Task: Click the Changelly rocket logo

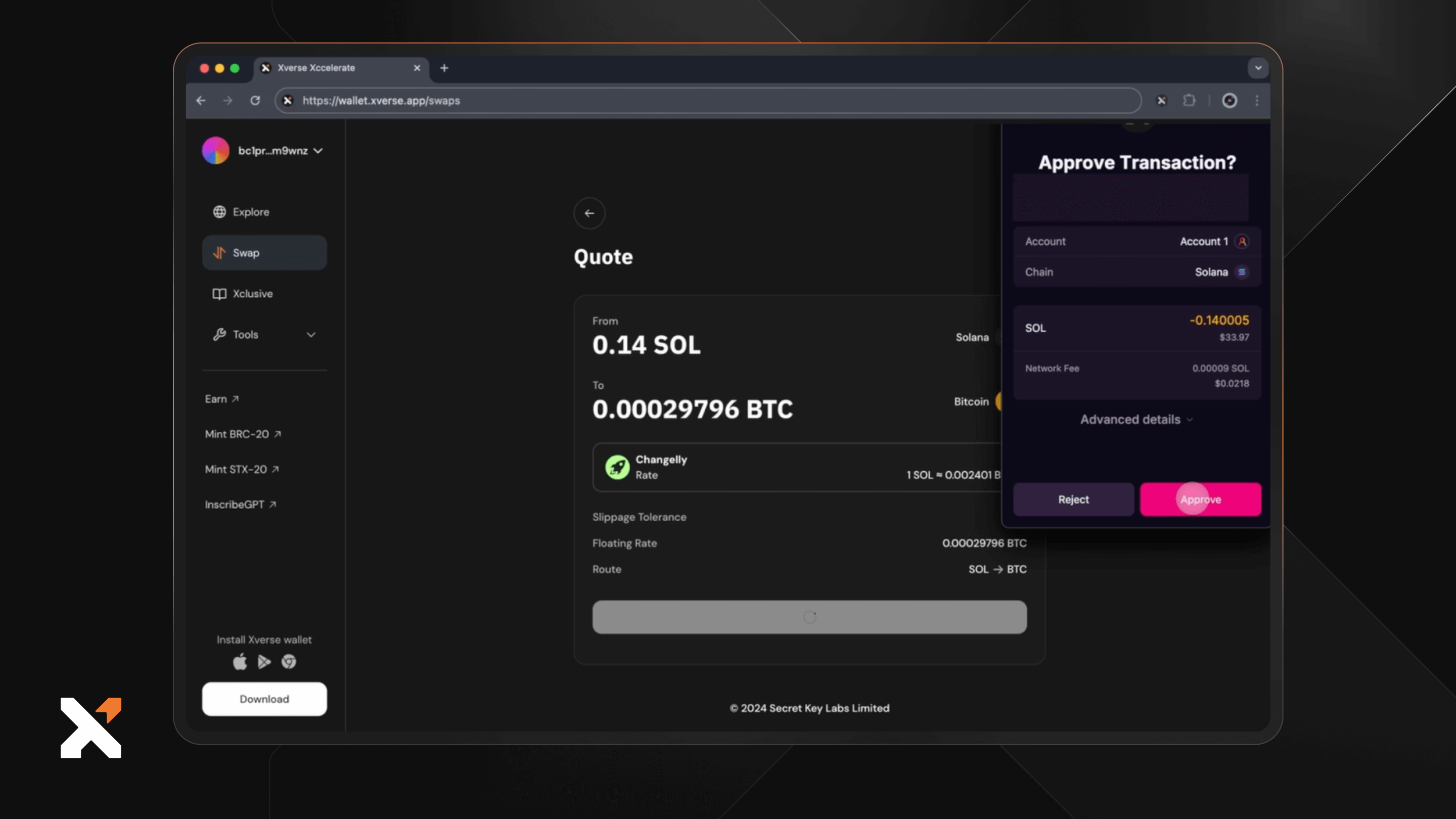Action: click(x=617, y=468)
